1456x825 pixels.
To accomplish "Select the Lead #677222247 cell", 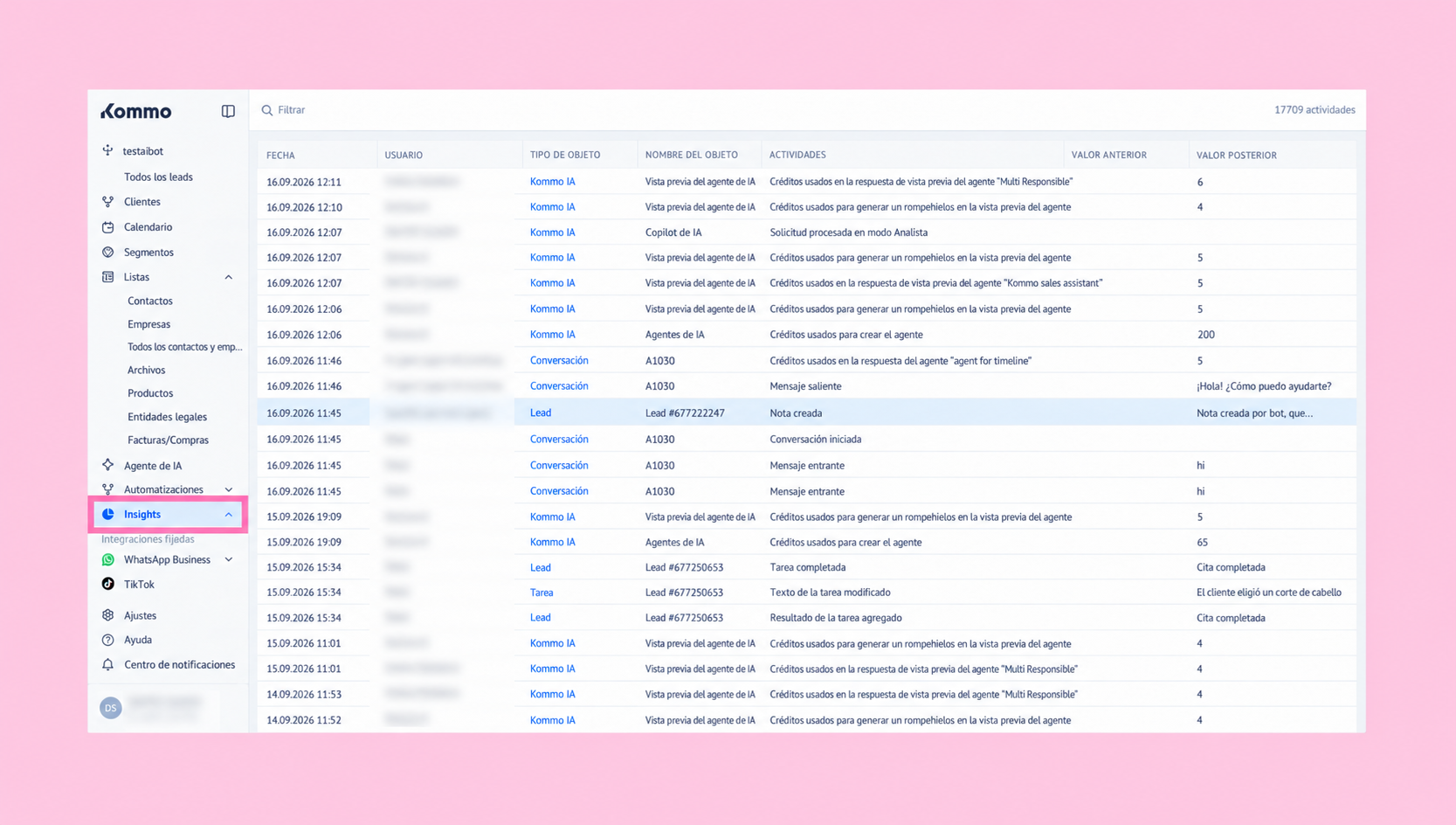I will tap(685, 412).
